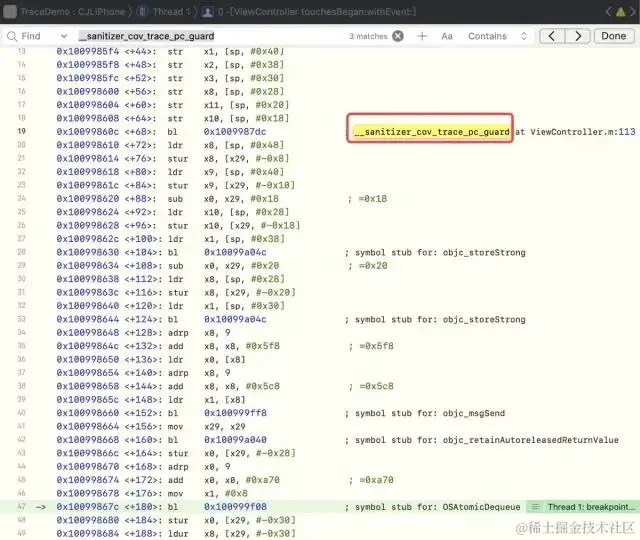640x540 pixels.
Task: Click the '; =0x5f8' comment on line 35
Action: pyautogui.click(x=371, y=346)
